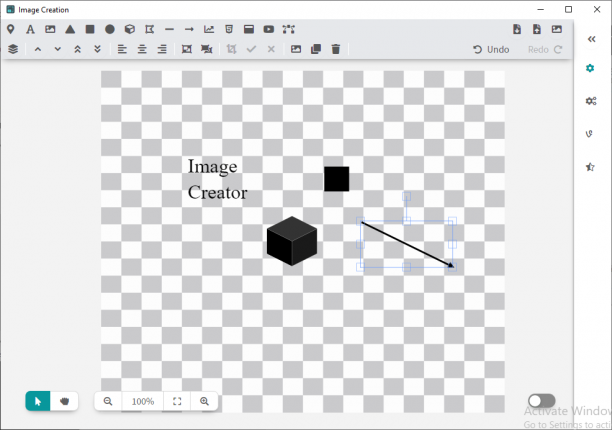Send selected object to back
The width and height of the screenshot is (612, 430).
pos(98,49)
